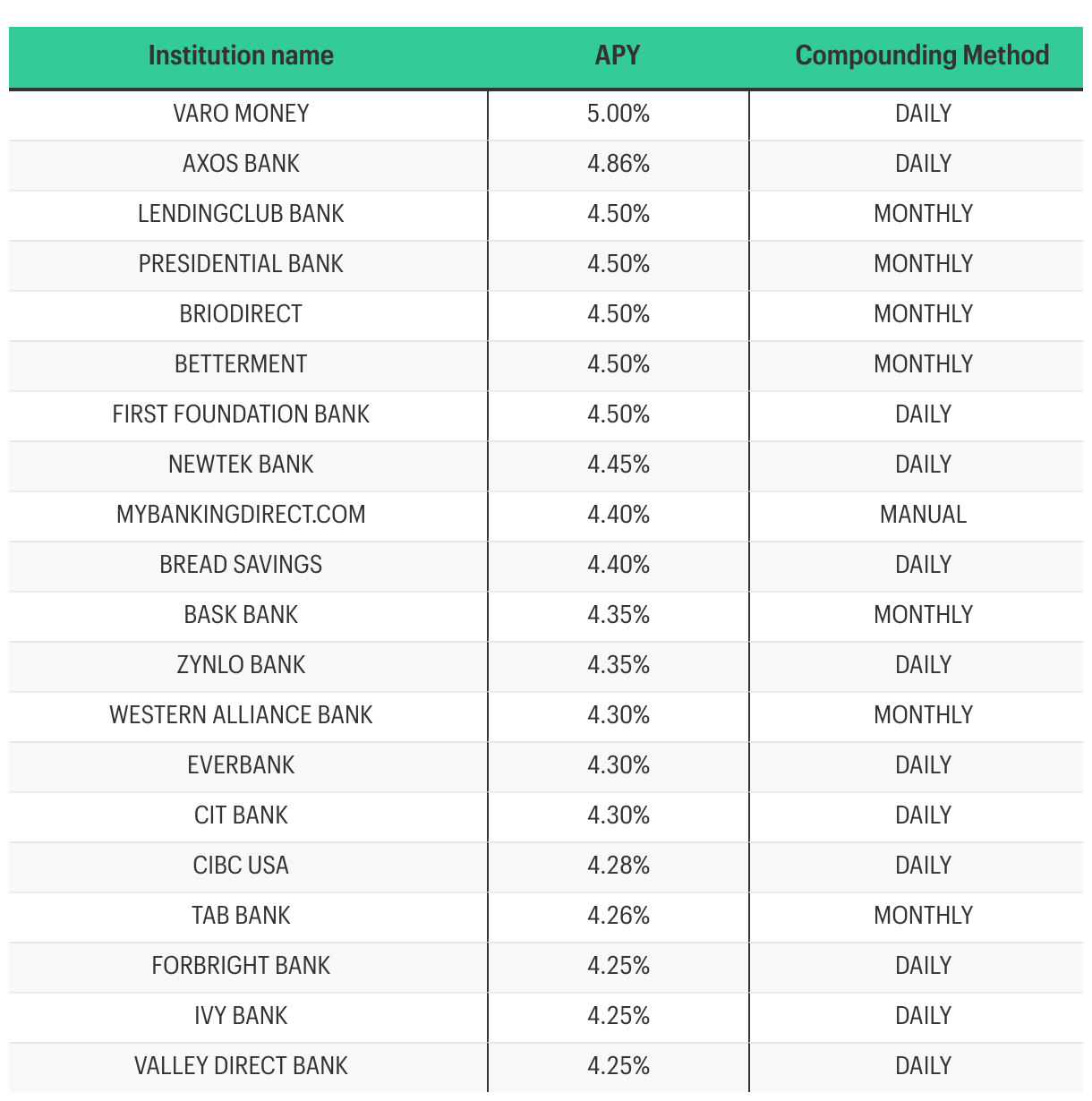Select FIRST FOUNDATION BANK cell
This screenshot has width=1092, height=1101.
[x=241, y=414]
